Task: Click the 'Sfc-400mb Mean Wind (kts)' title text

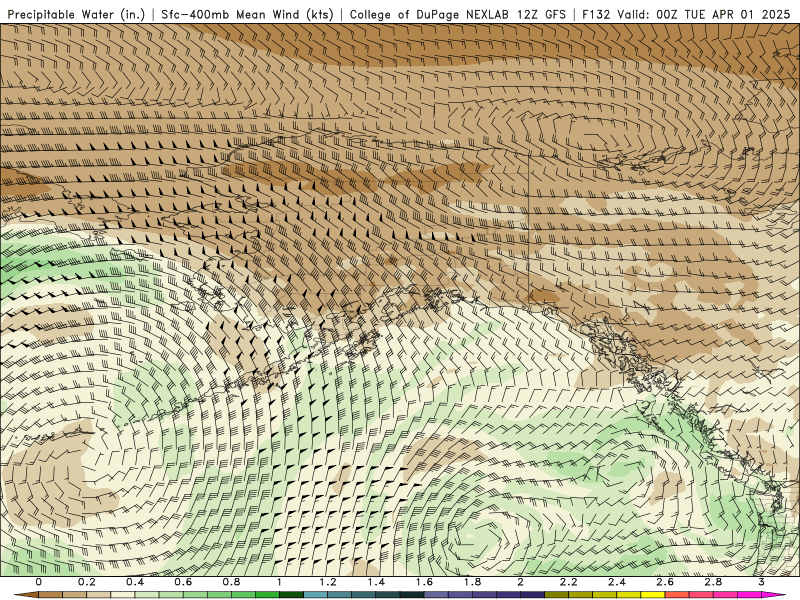Action: click(x=247, y=14)
